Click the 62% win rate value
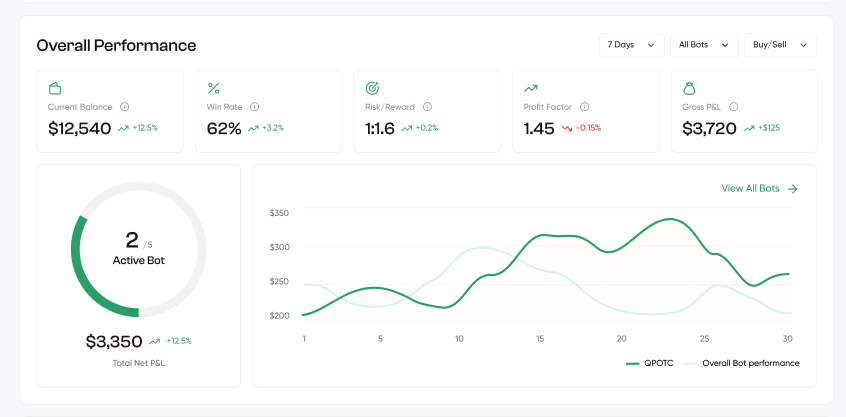Image resolution: width=846 pixels, height=417 pixels. coord(224,128)
